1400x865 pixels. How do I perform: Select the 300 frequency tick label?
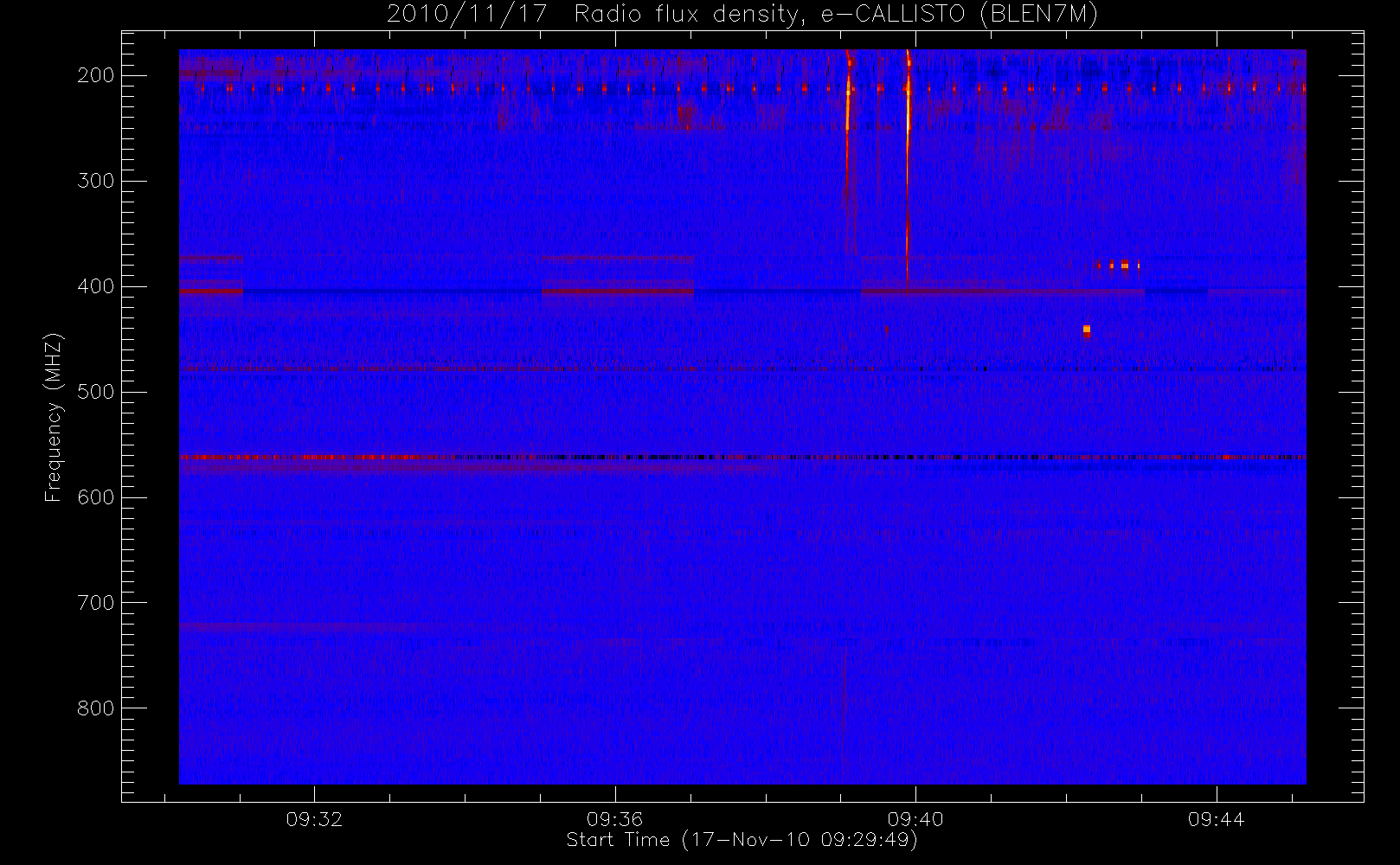96,181
